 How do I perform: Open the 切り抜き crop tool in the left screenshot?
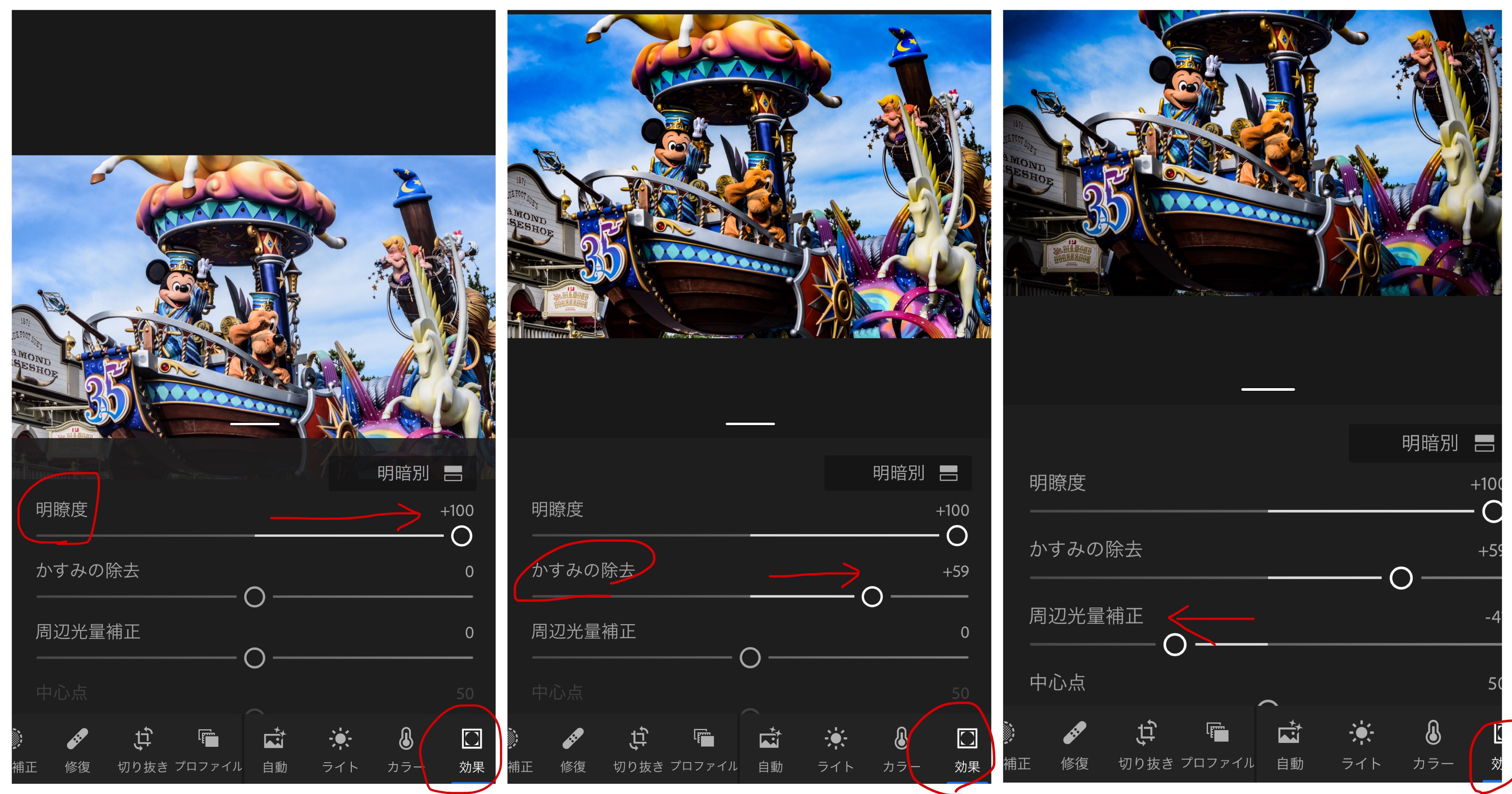click(x=143, y=749)
